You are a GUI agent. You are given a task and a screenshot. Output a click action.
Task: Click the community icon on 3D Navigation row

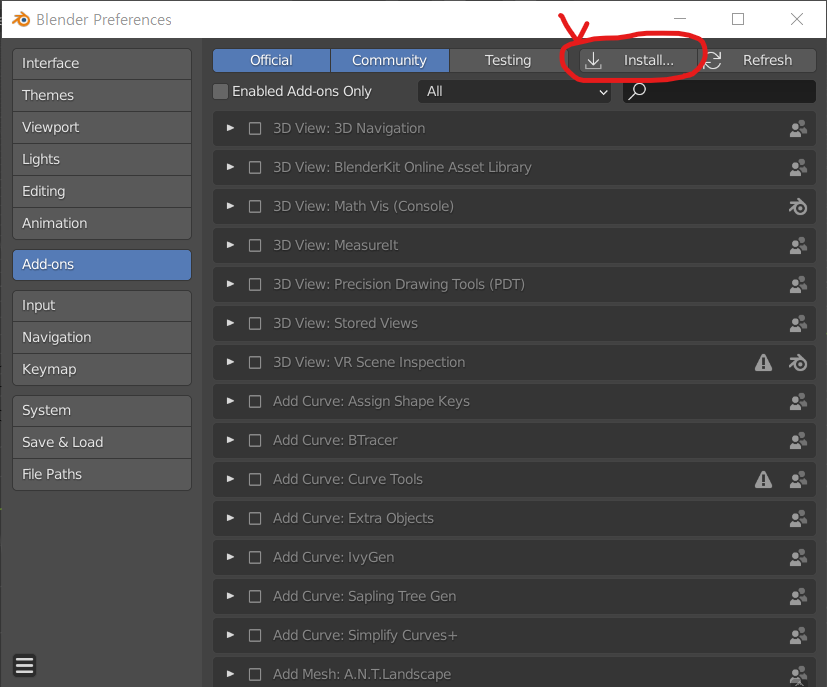pos(798,129)
